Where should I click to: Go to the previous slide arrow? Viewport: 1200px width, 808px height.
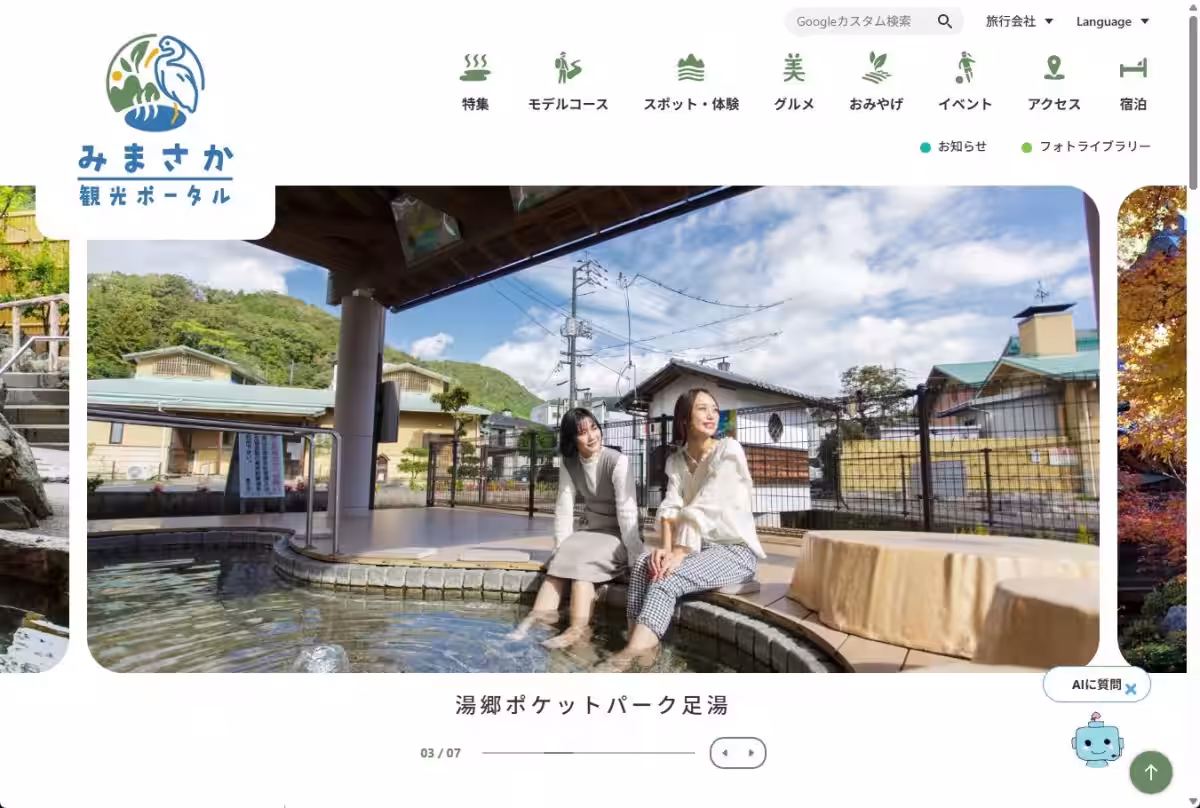725,753
